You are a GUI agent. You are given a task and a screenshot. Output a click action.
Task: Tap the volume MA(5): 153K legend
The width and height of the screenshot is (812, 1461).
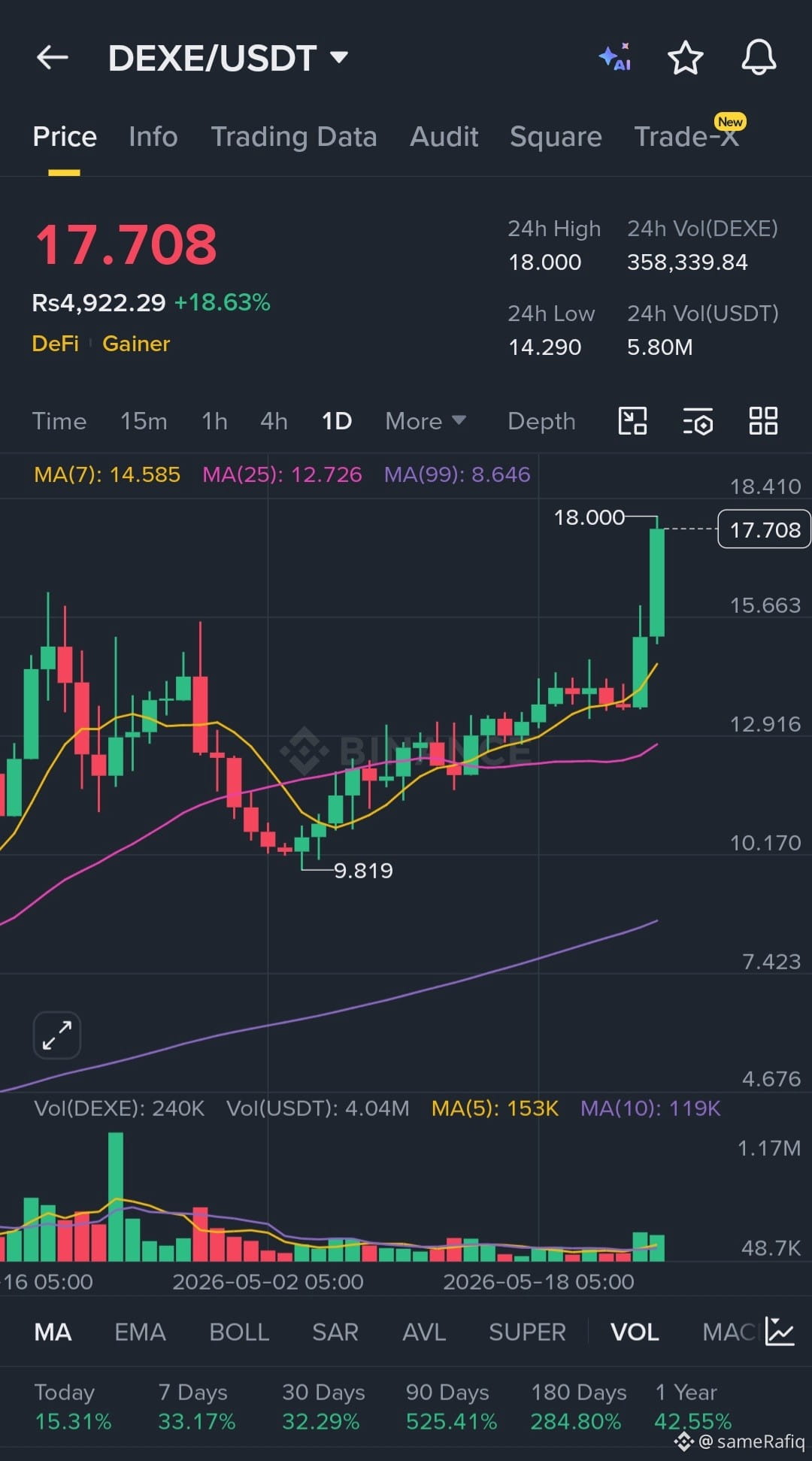(495, 1108)
